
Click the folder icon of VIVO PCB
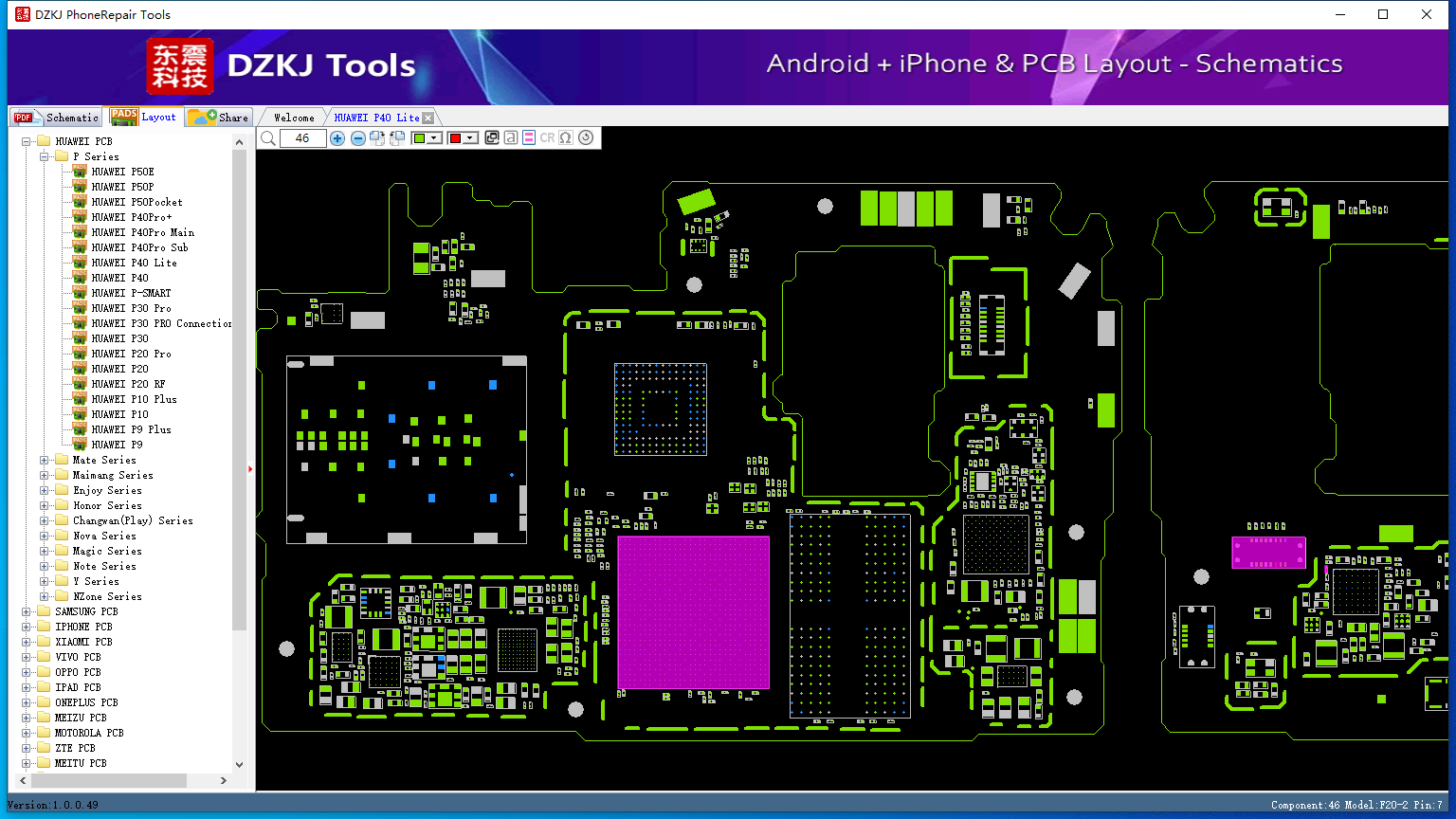[44, 657]
